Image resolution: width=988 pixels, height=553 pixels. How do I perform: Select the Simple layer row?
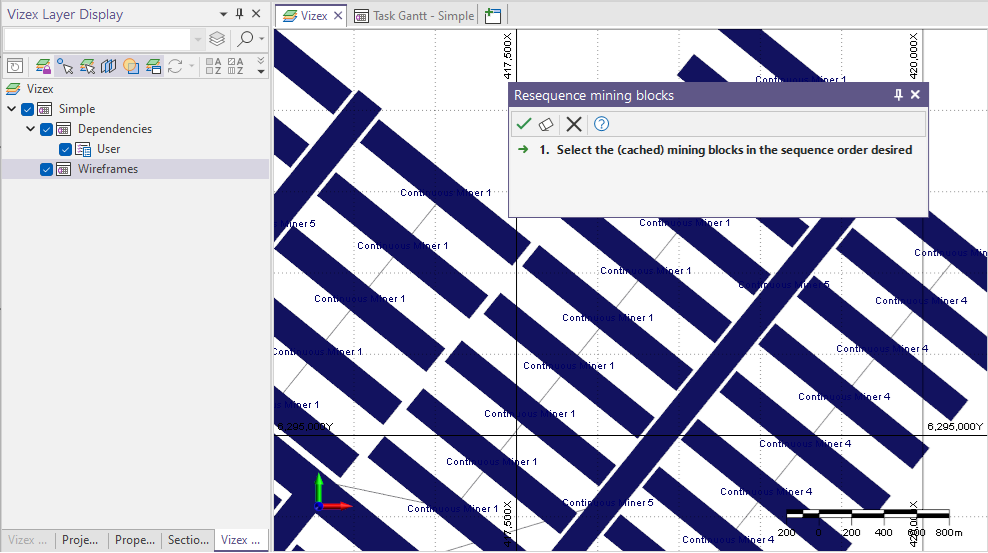[x=77, y=109]
